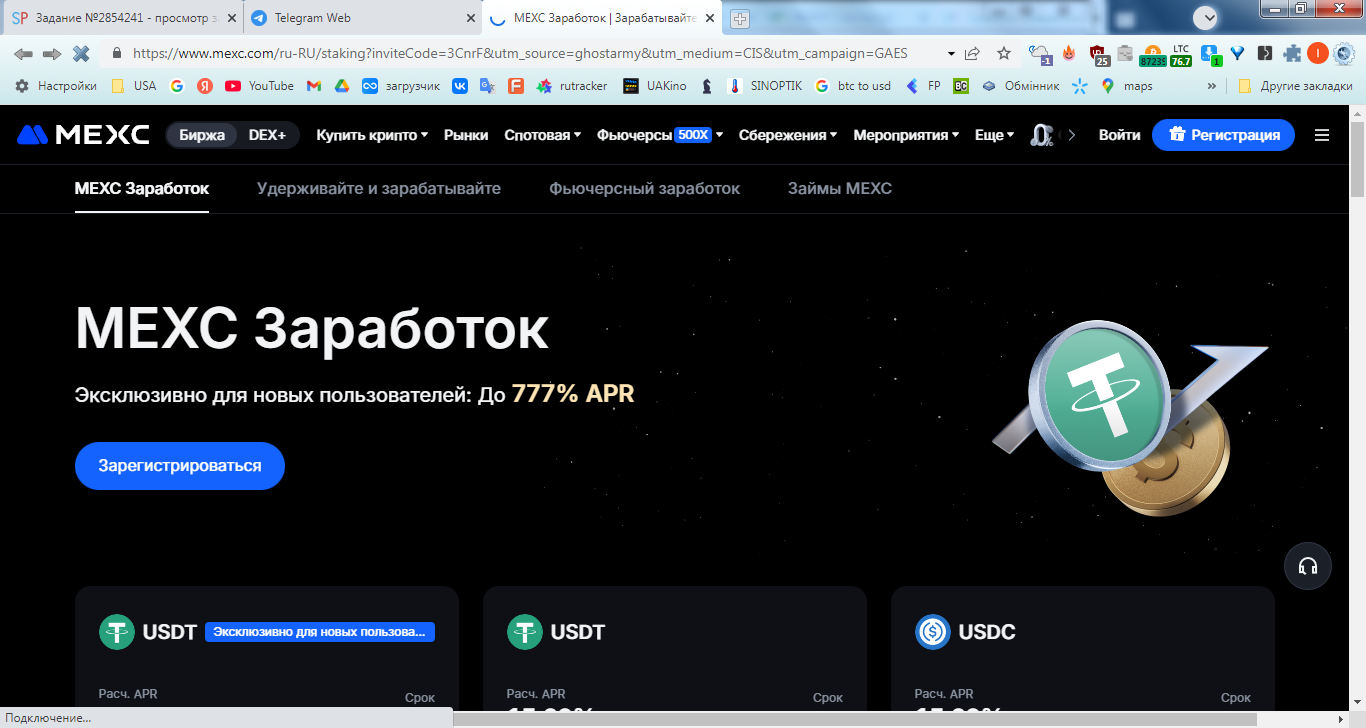Open the Рынки menu item
Viewport: 1366px width, 728px height.
466,135
